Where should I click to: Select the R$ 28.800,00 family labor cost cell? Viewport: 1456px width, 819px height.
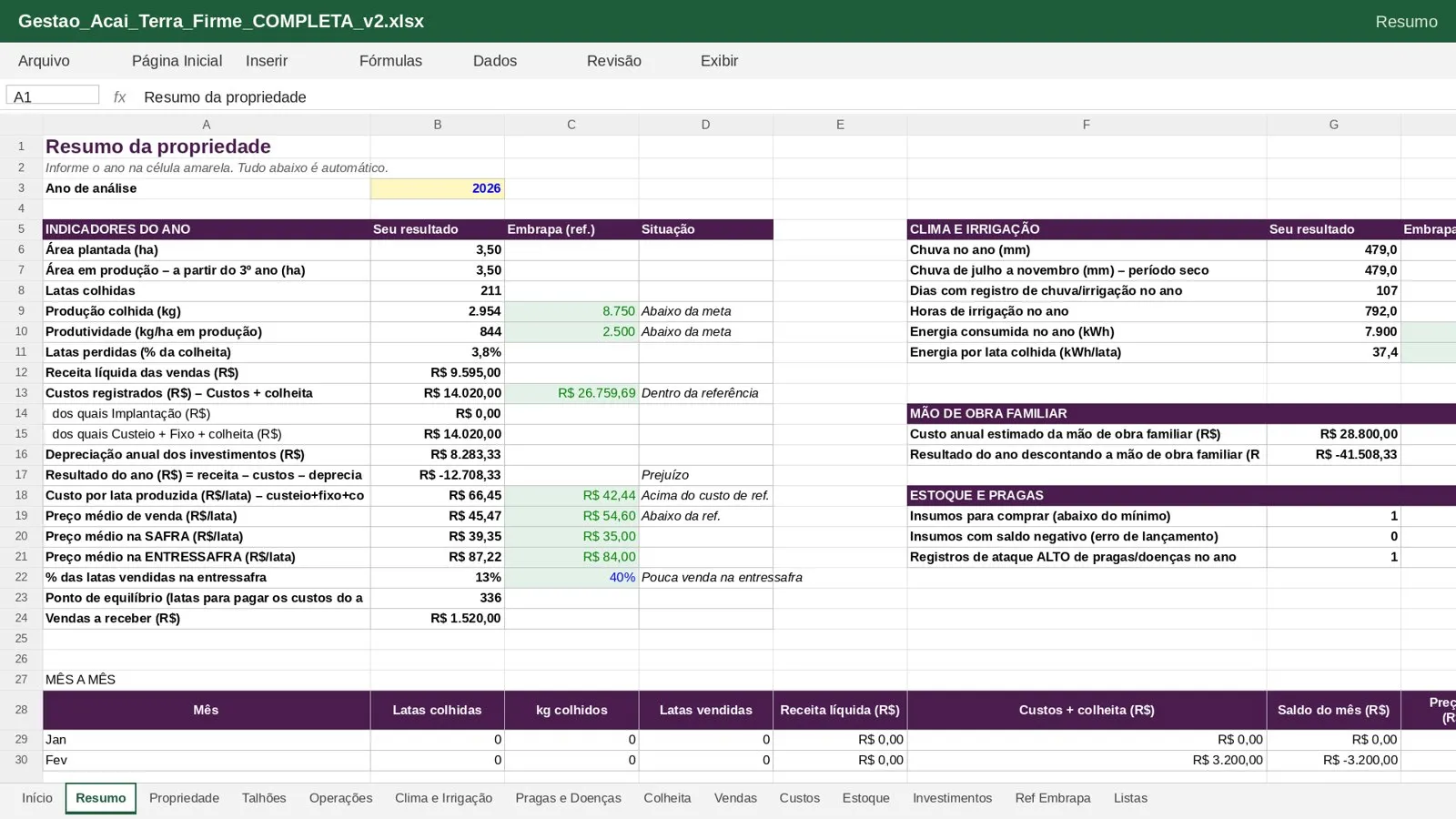click(1333, 434)
